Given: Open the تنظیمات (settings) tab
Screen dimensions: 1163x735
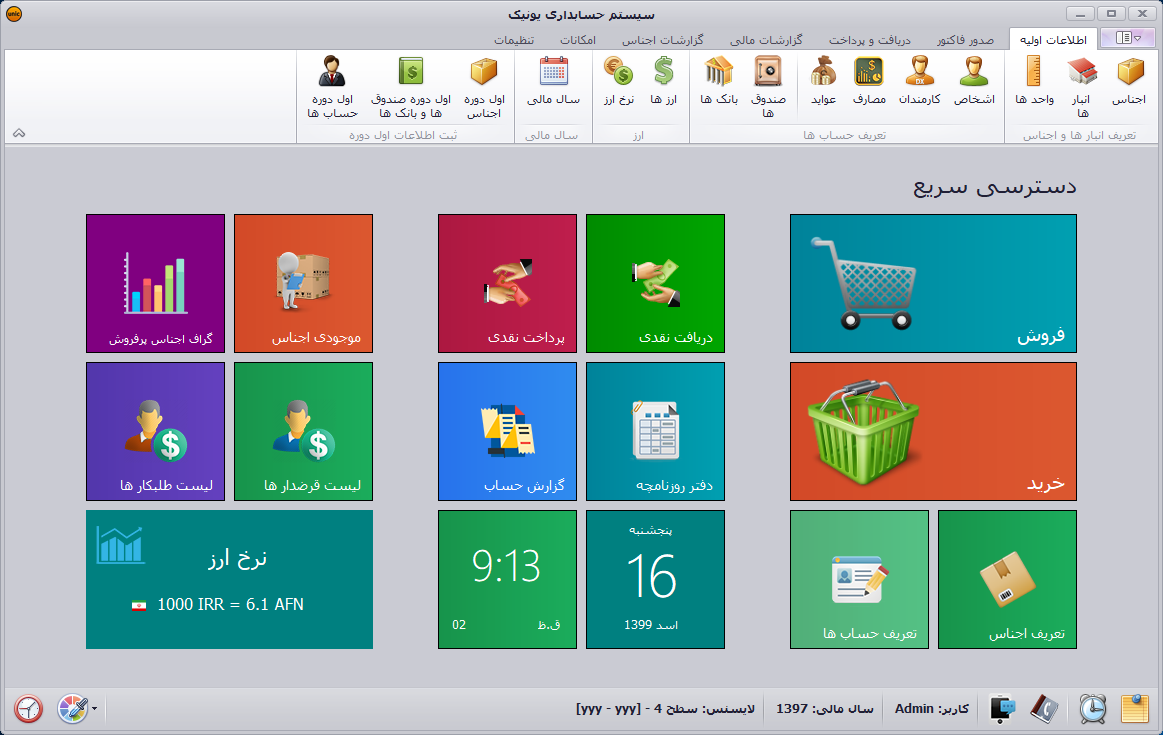Looking at the screenshot, I should pyautogui.click(x=514, y=40).
